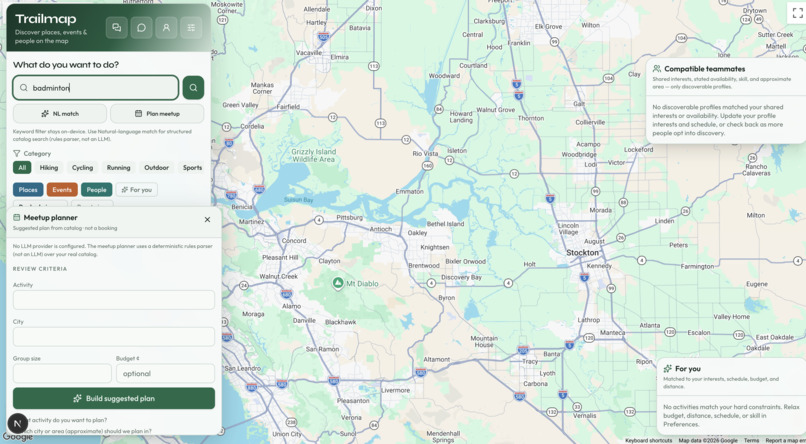Click the San Ramon map label
806x444 pixels.
point(322,349)
